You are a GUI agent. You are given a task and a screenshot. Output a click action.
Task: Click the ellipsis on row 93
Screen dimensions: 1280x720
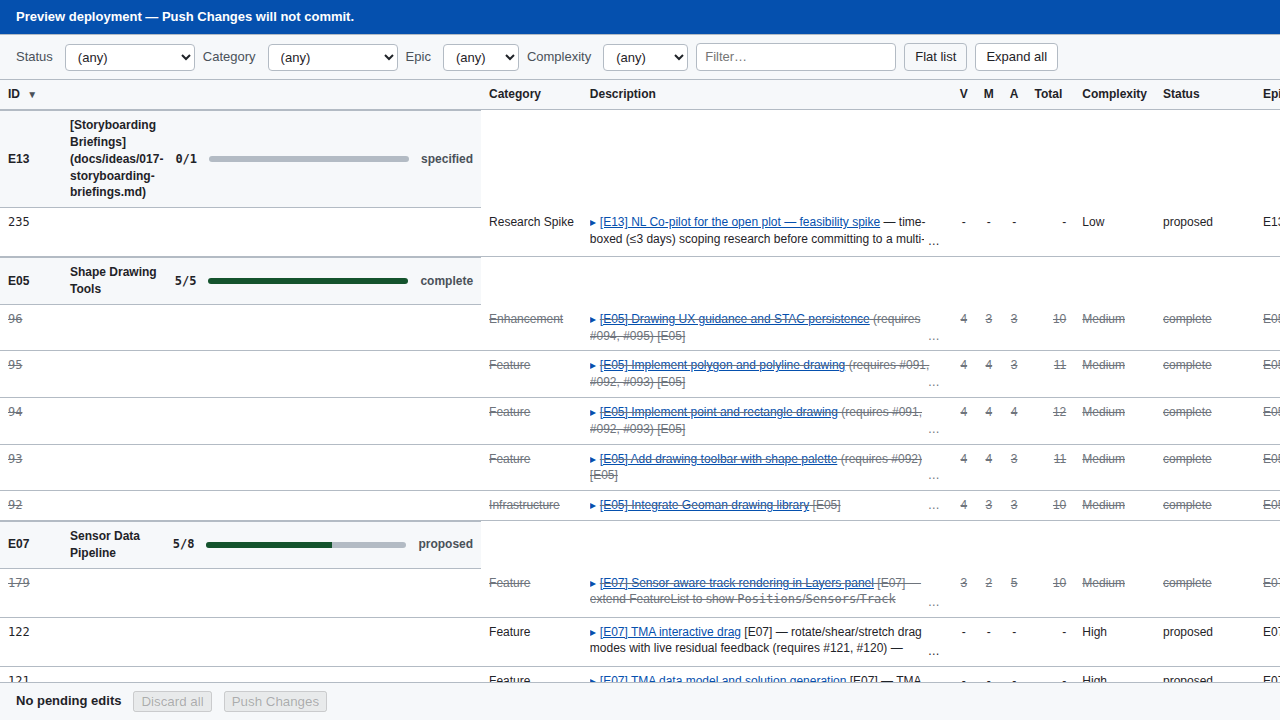(934, 476)
